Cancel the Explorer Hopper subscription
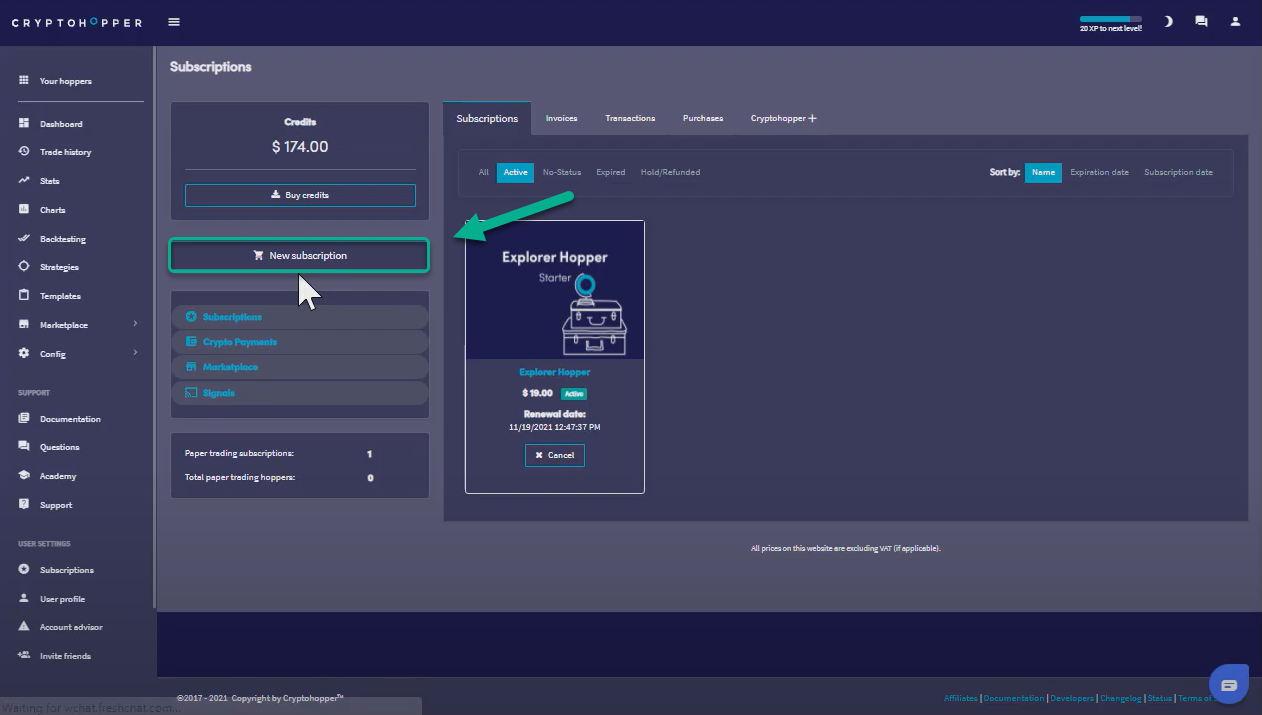The width and height of the screenshot is (1262, 715). pyautogui.click(x=554, y=455)
